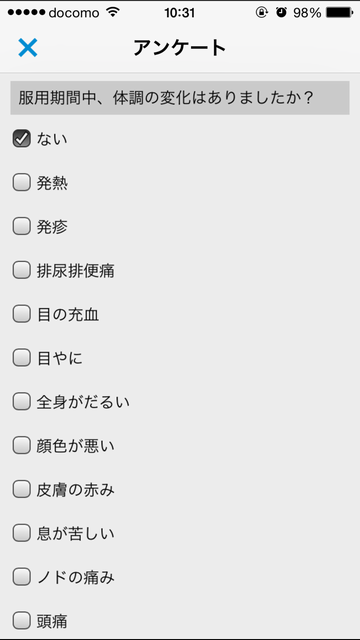
Task: Enable the ノドの痛み checkbox
Action: (22, 577)
